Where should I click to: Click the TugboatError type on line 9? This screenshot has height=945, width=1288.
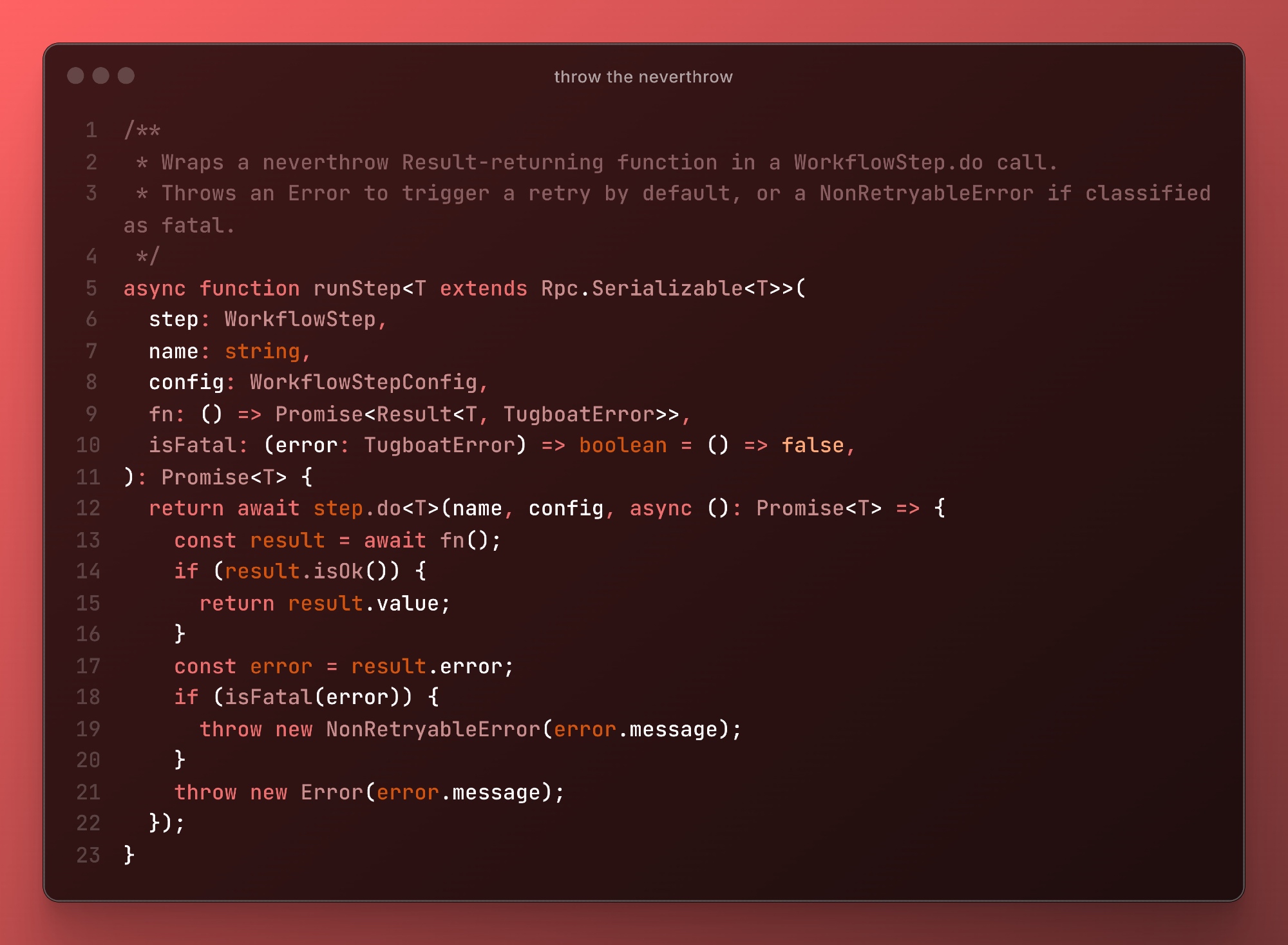coord(579,414)
